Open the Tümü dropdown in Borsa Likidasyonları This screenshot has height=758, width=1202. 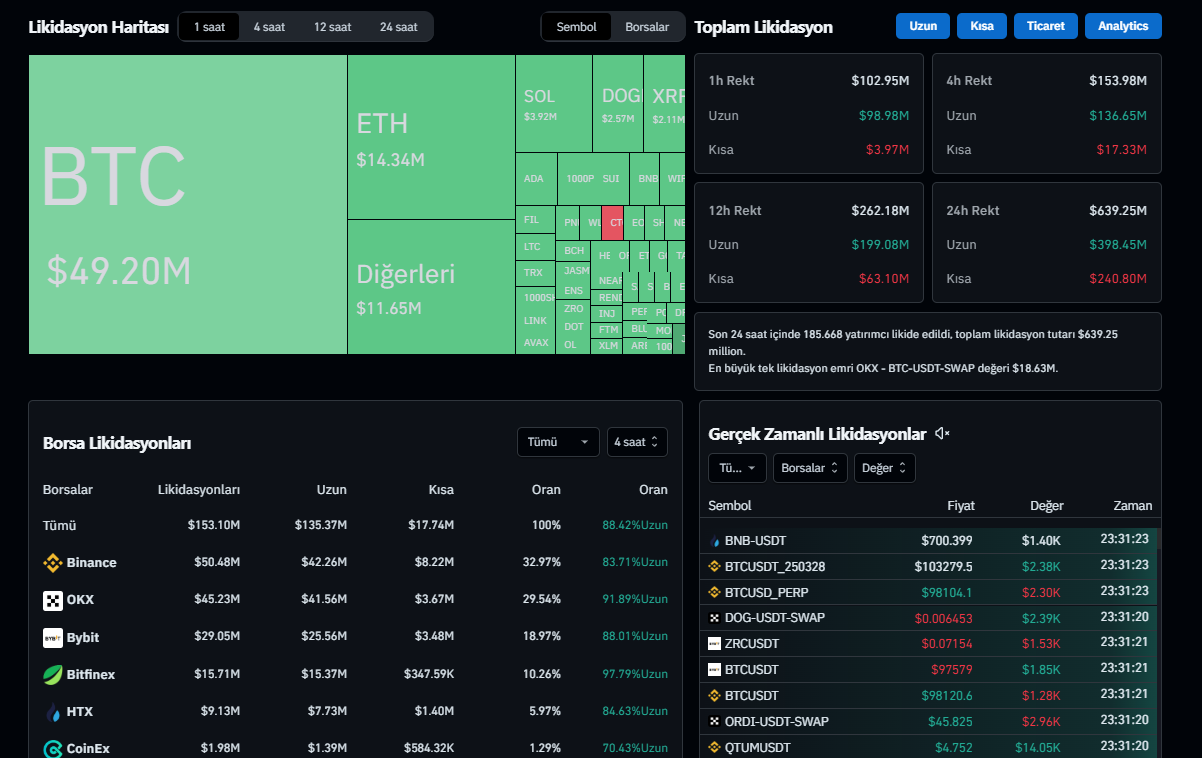click(557, 442)
